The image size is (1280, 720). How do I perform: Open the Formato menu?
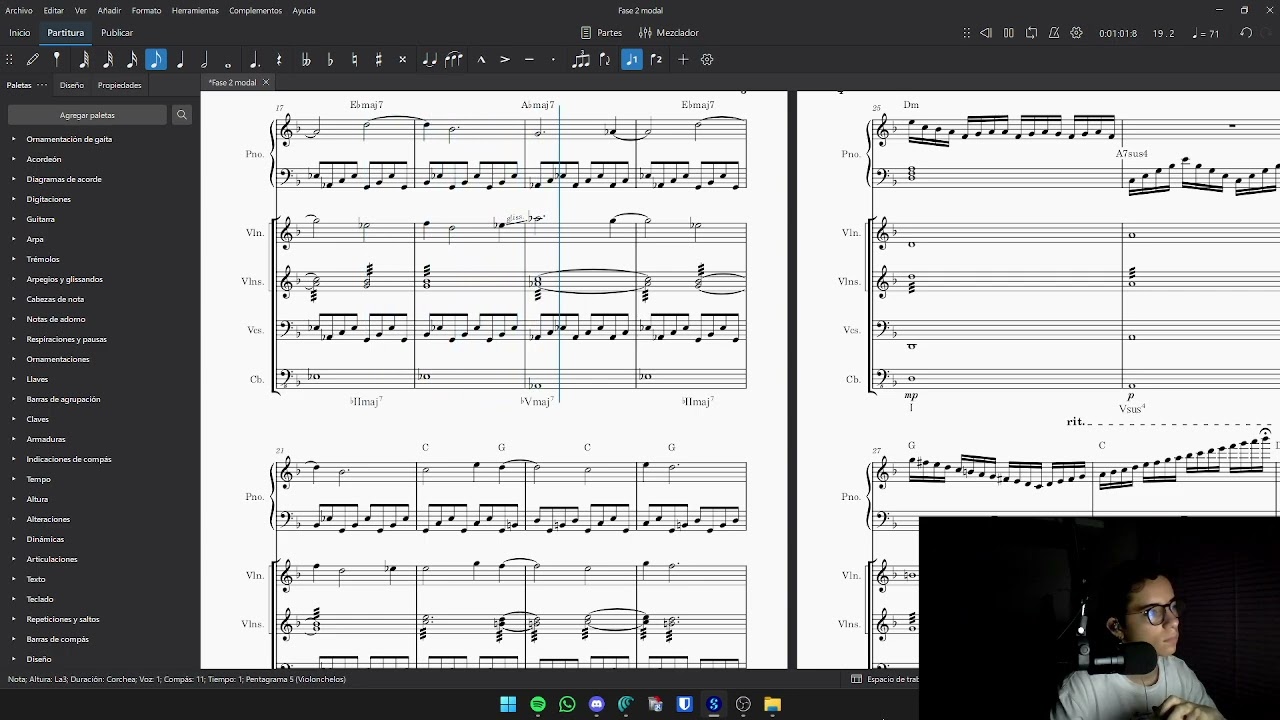point(146,11)
